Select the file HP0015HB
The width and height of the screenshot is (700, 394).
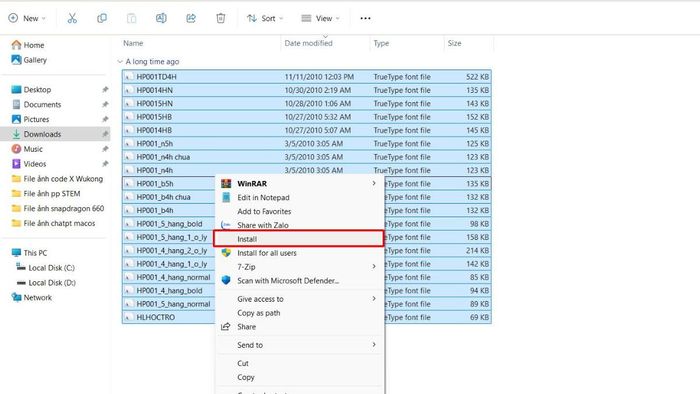coord(307,117)
